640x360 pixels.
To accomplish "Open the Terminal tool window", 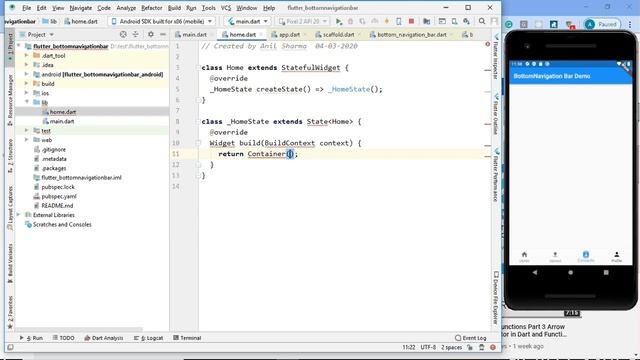I will point(187,338).
